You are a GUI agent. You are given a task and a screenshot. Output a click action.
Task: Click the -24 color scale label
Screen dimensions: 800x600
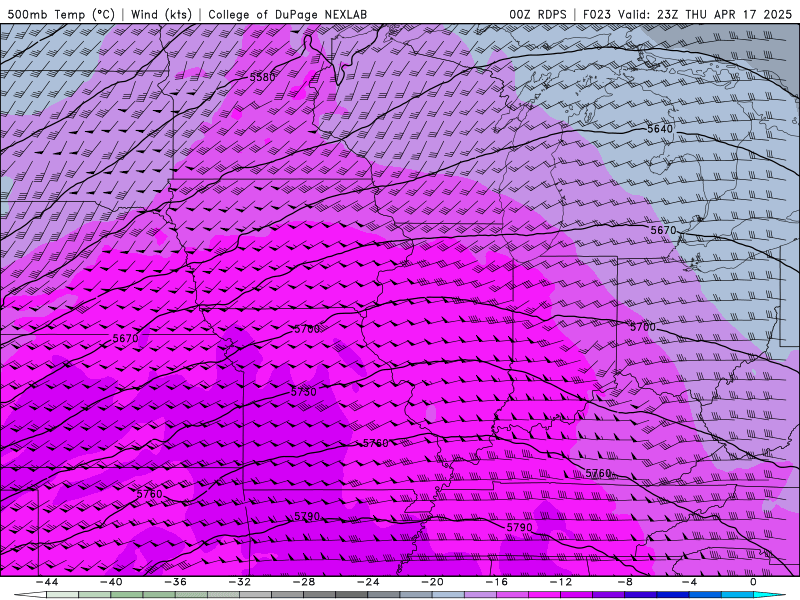[x=368, y=582]
